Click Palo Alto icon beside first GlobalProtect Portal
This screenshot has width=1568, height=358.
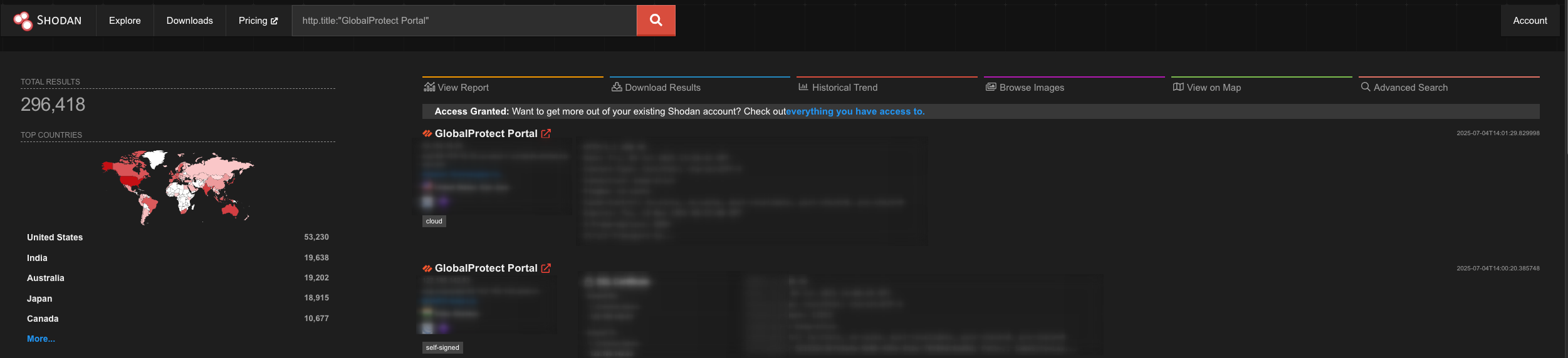pyautogui.click(x=427, y=133)
